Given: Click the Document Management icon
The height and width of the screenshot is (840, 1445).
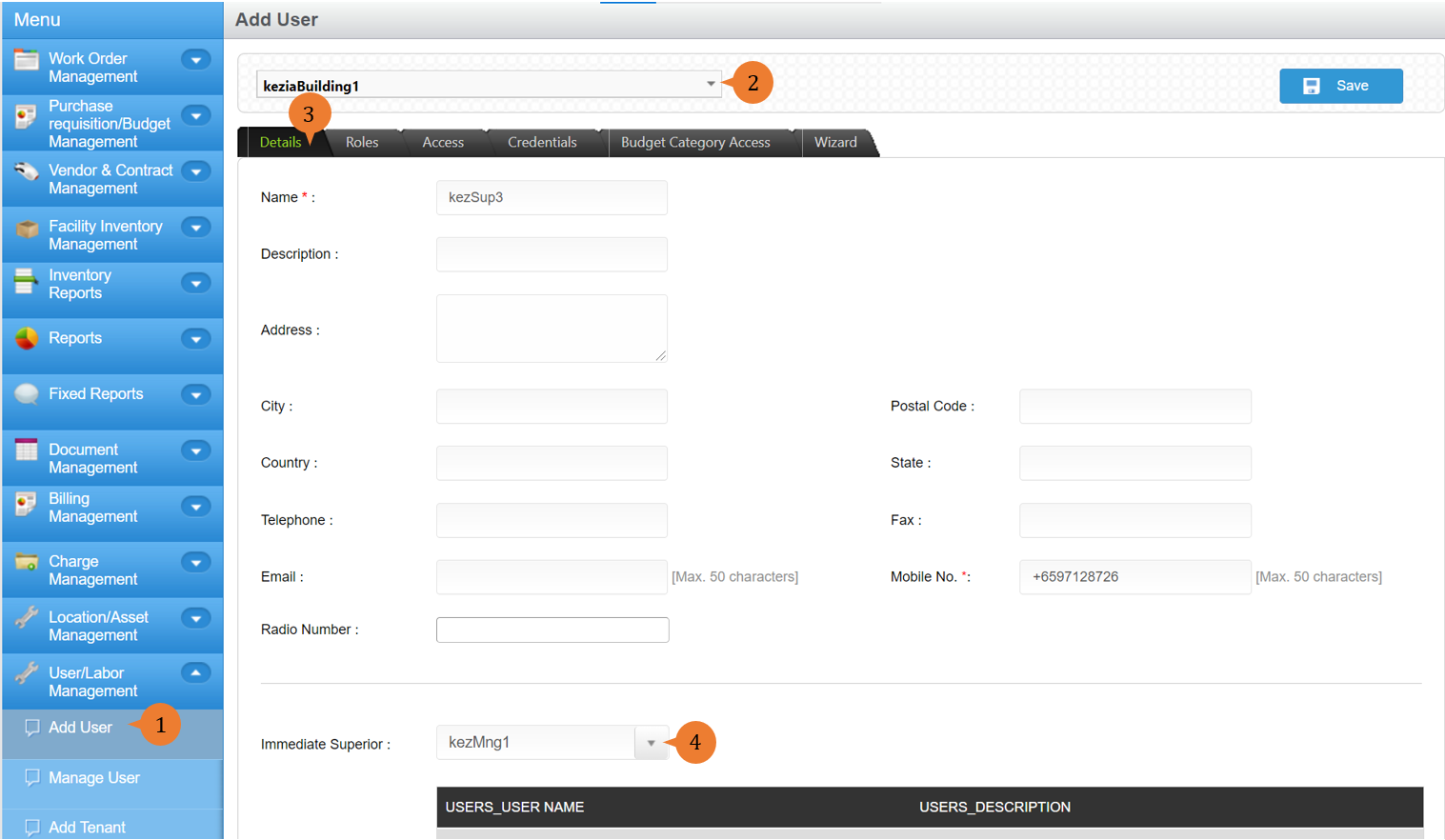Looking at the screenshot, I should pyautogui.click(x=27, y=450).
